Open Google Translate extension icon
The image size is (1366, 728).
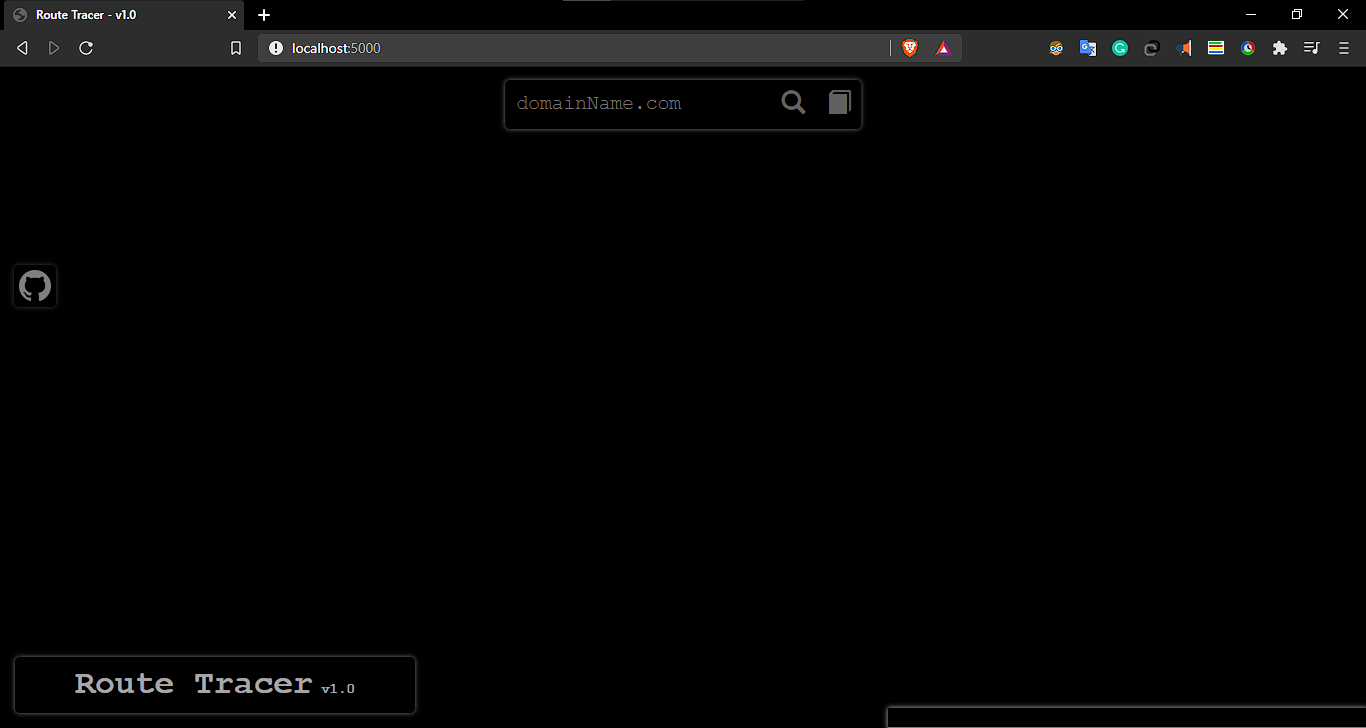[1088, 48]
